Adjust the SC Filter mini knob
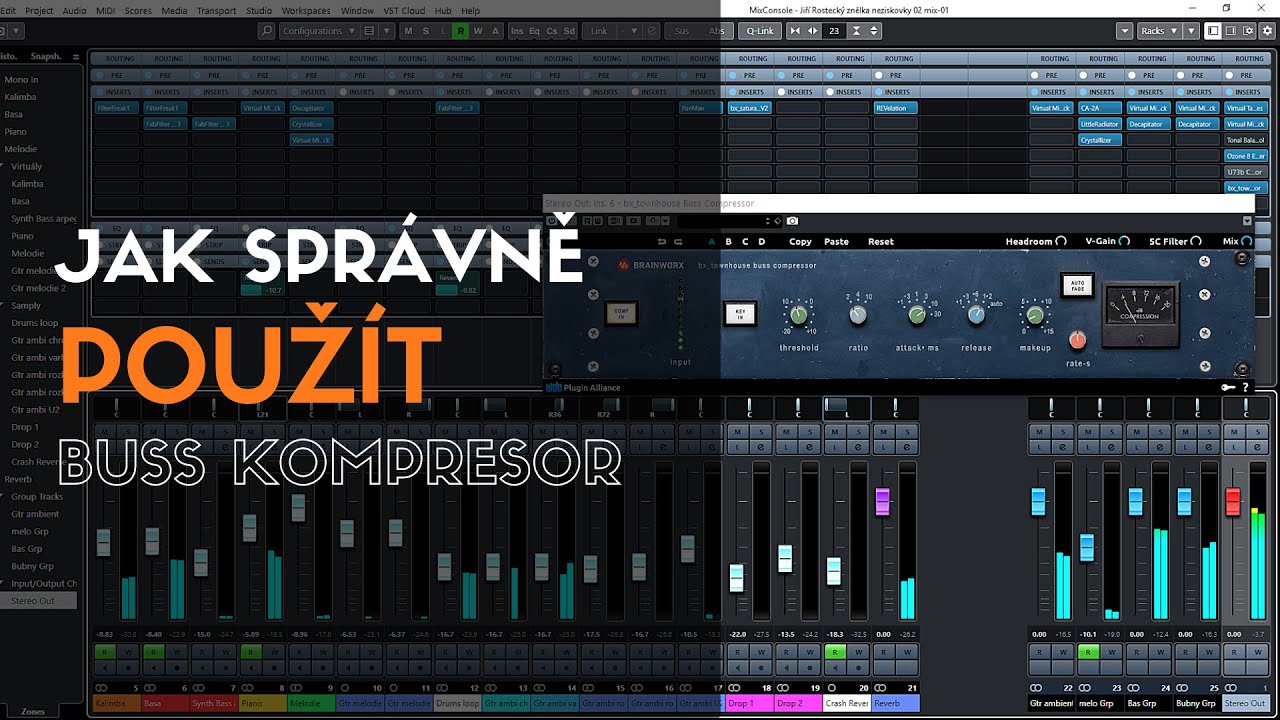The width and height of the screenshot is (1280, 720). point(1197,241)
